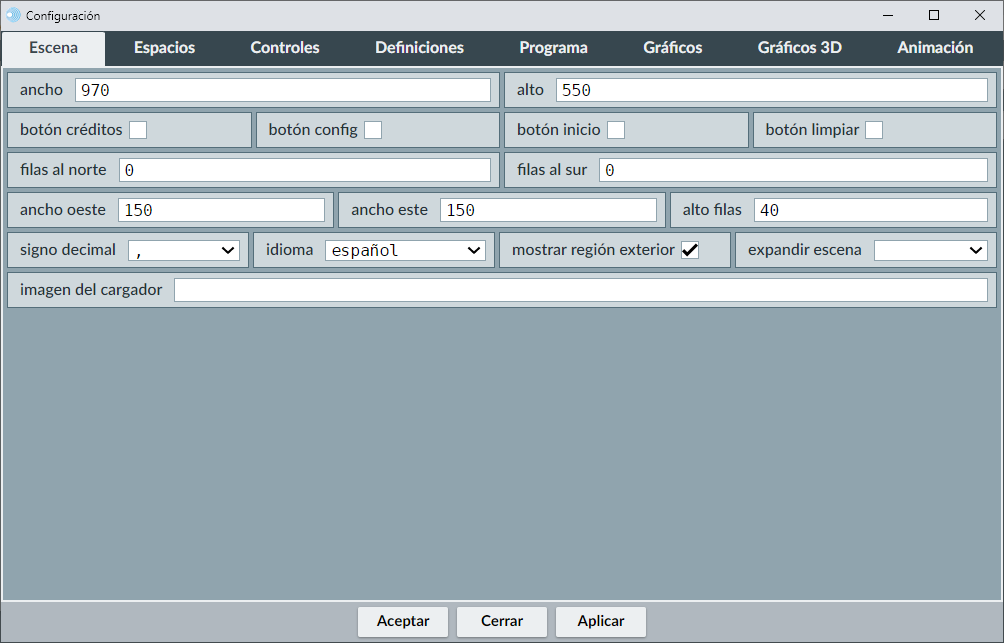Focus the imagen del cargador field

581,290
